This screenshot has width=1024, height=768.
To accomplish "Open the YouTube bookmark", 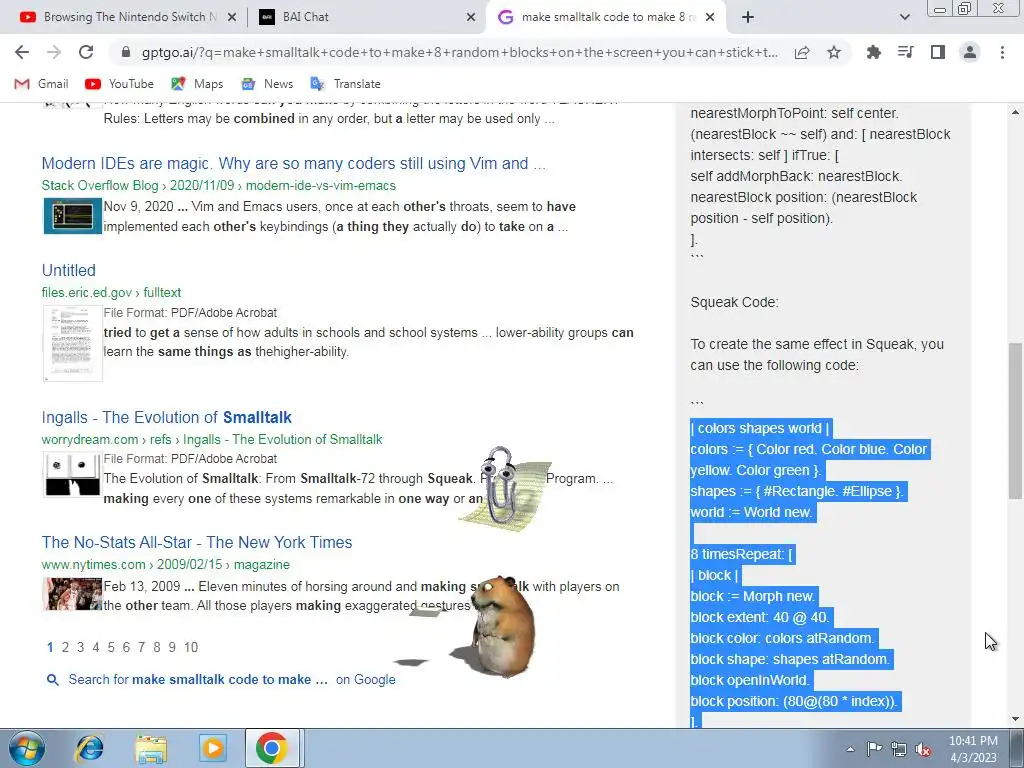I will 120,84.
